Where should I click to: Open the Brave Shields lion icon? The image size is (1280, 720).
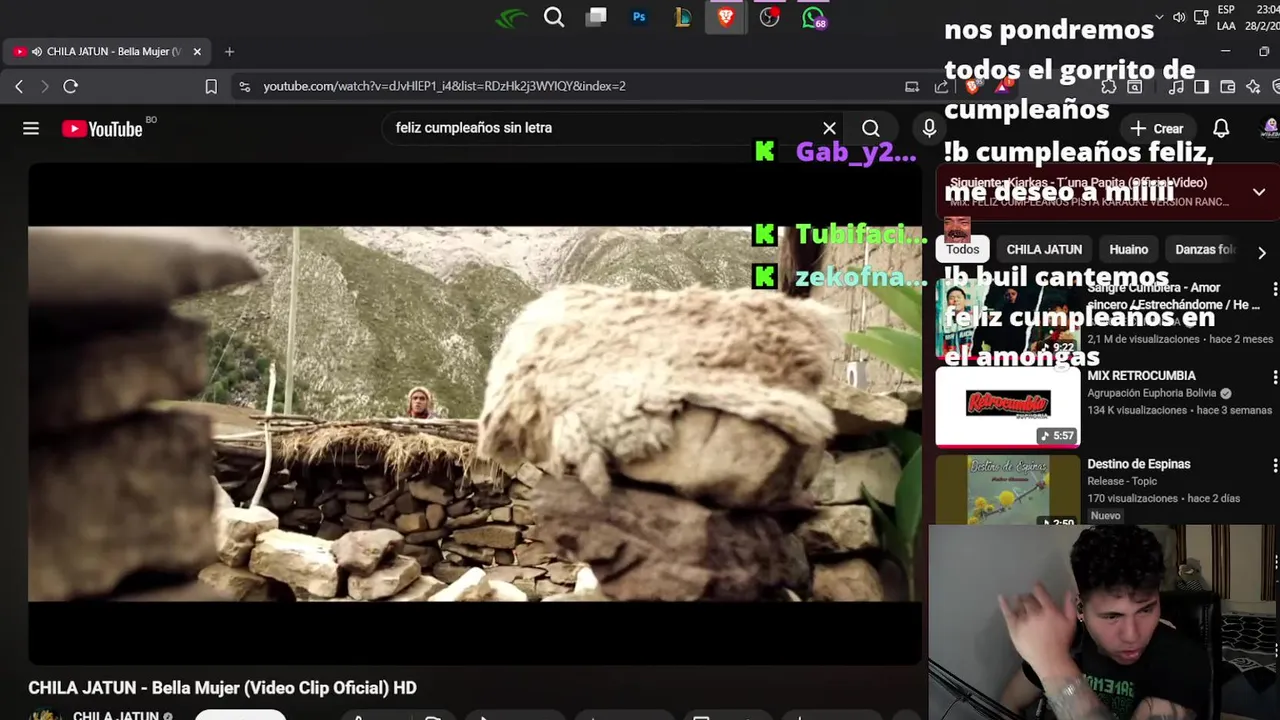point(971,86)
